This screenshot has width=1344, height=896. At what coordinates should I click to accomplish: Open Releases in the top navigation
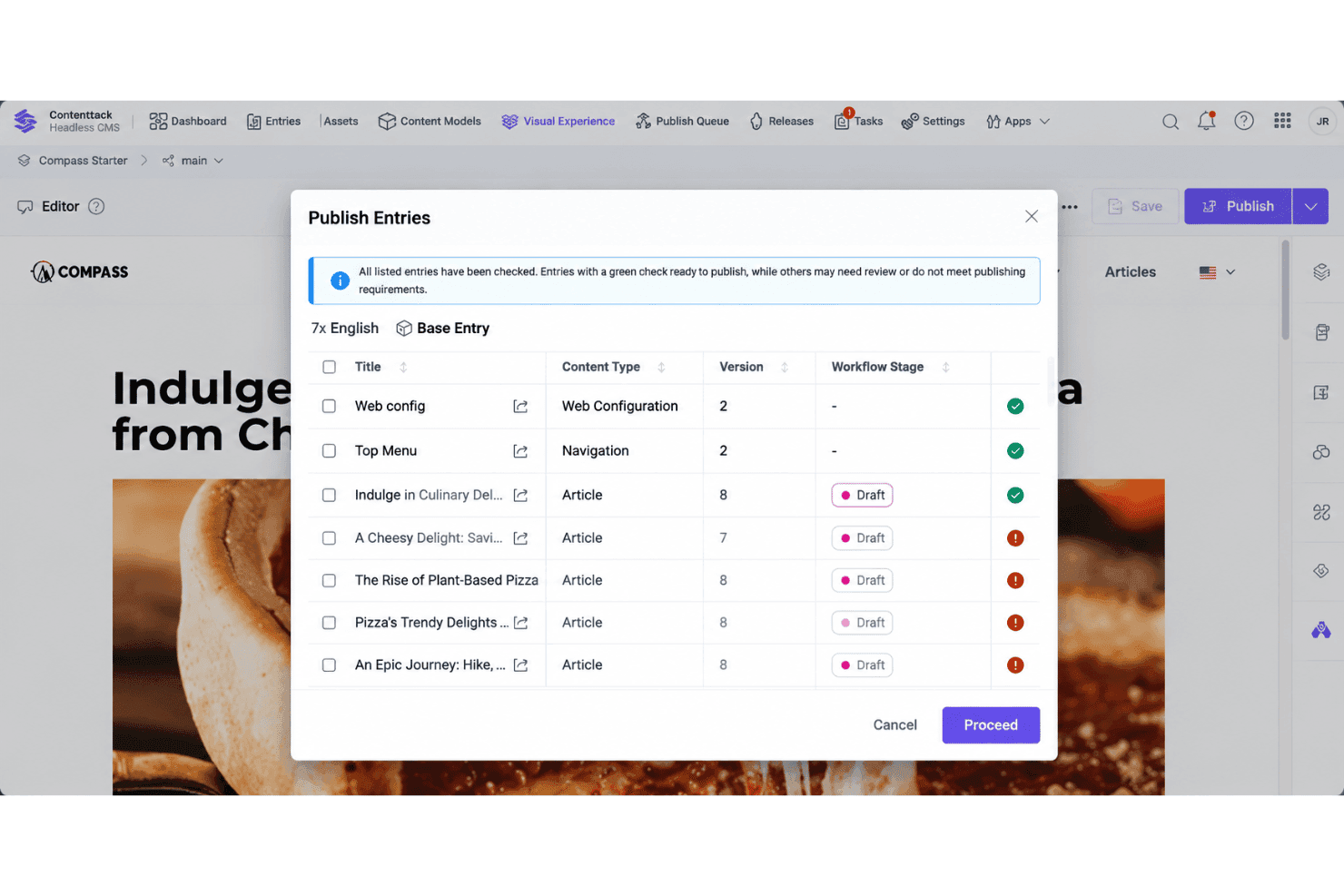tap(782, 122)
